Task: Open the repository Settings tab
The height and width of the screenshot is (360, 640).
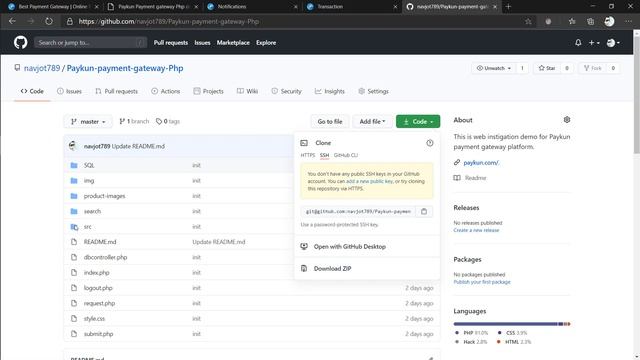Action: [x=373, y=91]
